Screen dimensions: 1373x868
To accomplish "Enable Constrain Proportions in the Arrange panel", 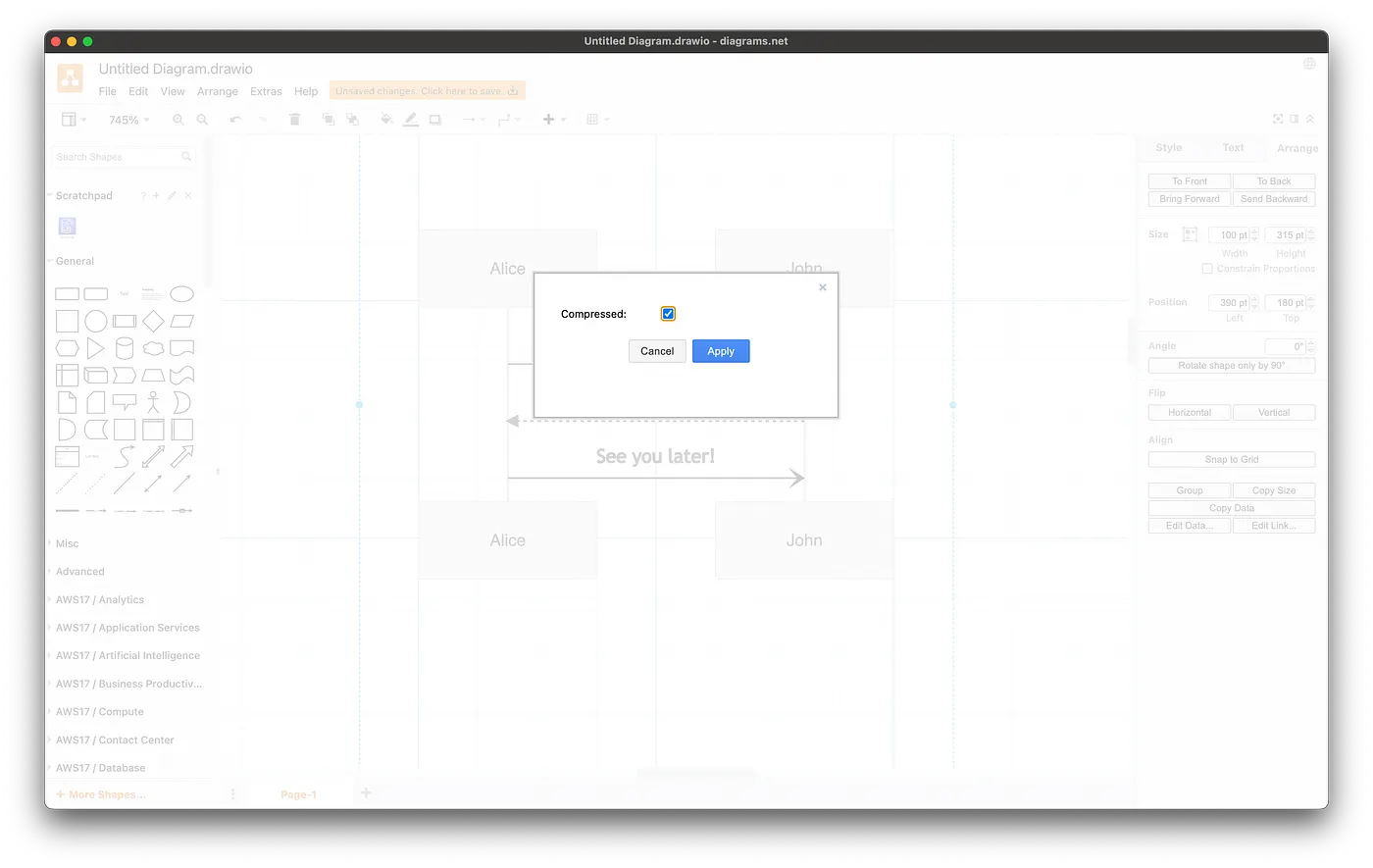I will (x=1206, y=268).
